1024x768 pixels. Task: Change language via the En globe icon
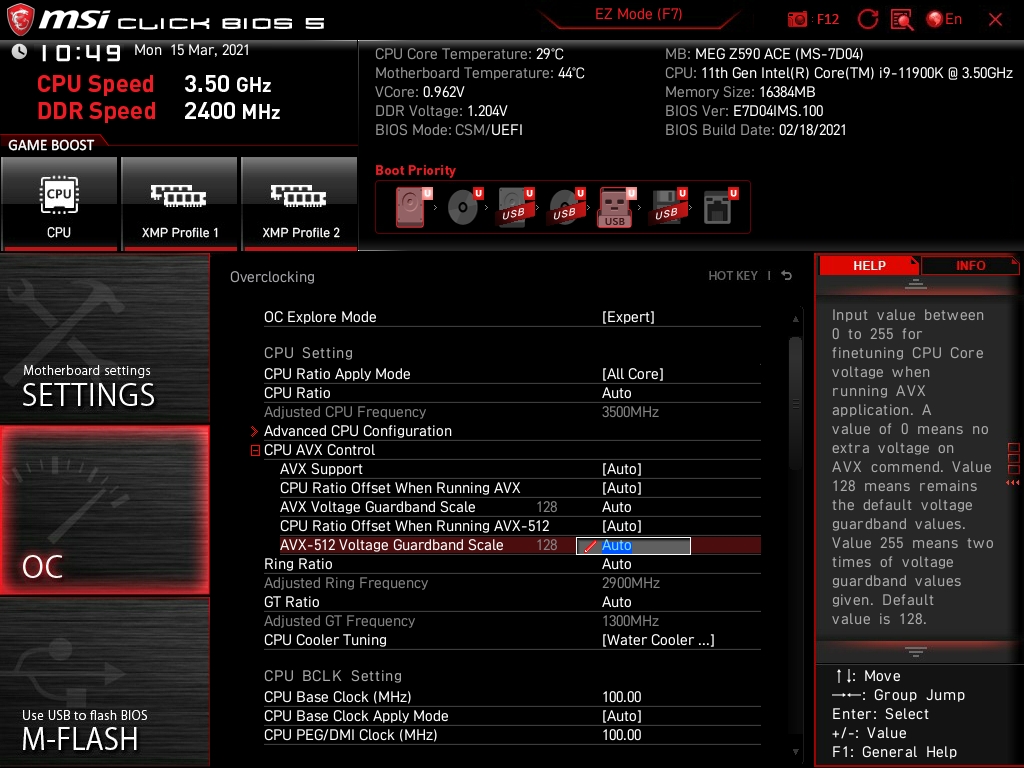coord(944,19)
